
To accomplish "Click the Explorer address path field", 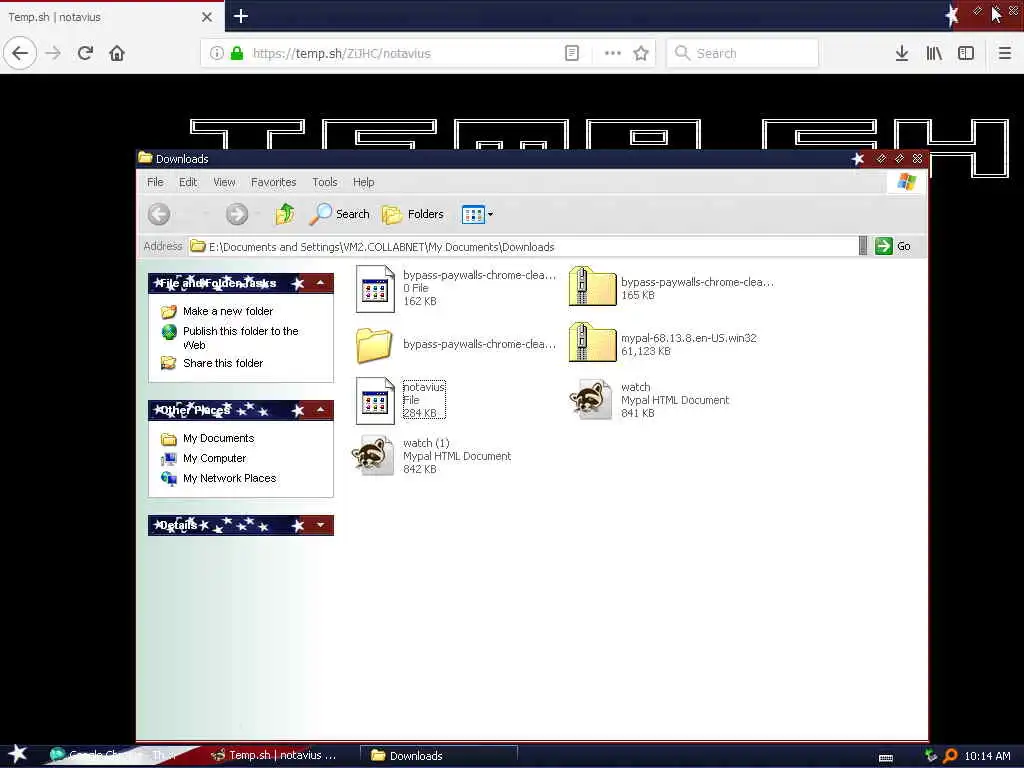I will [x=522, y=247].
